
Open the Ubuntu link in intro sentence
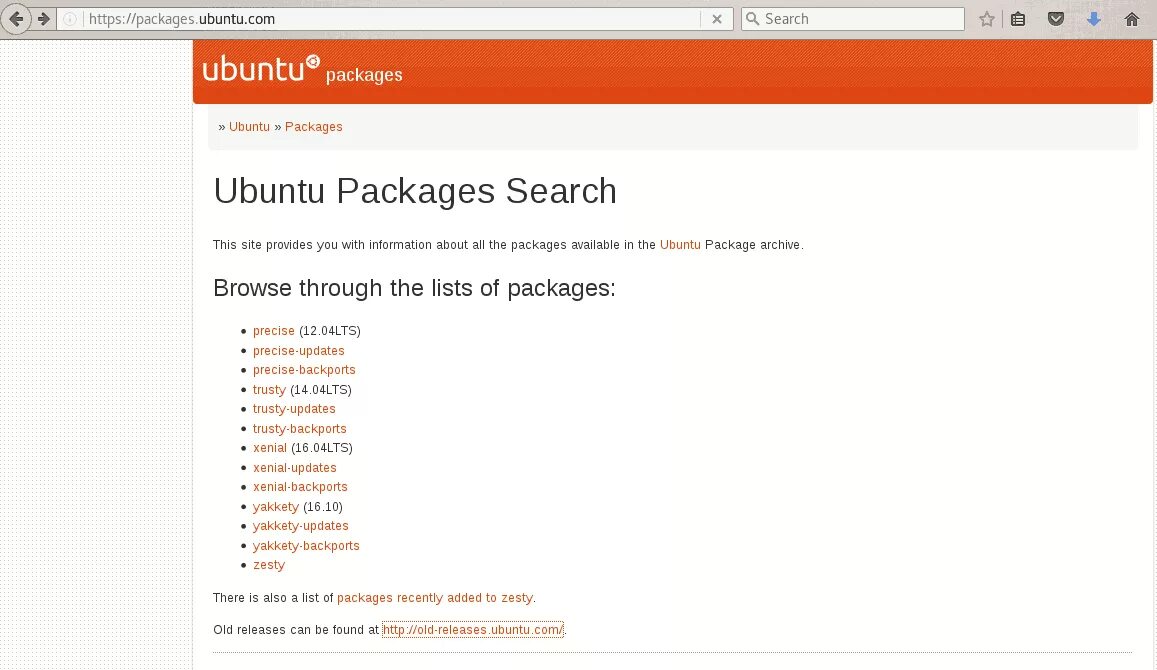coord(680,245)
